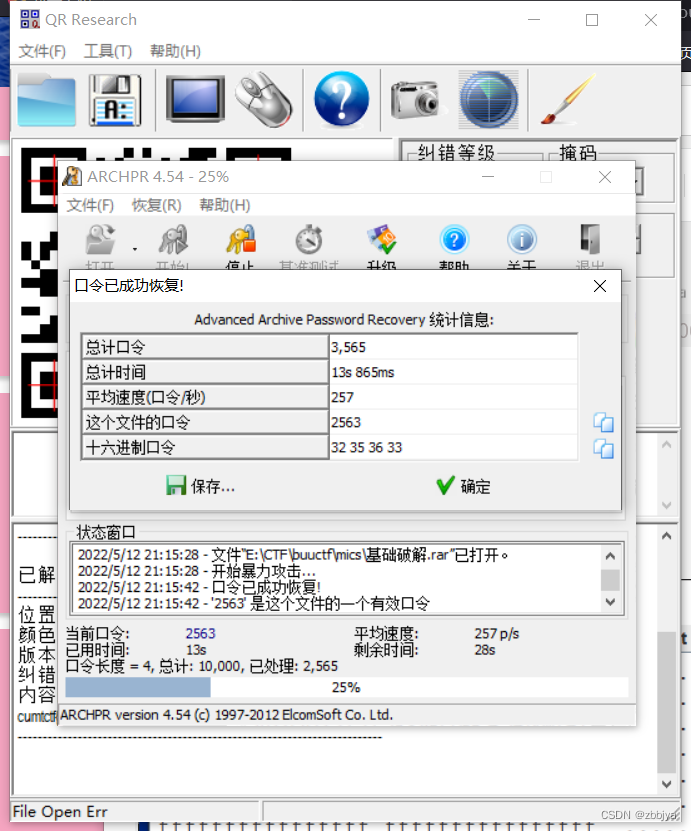691x831 pixels.
Task: Open 帮助(H) menu in QR Research
Action: point(175,51)
